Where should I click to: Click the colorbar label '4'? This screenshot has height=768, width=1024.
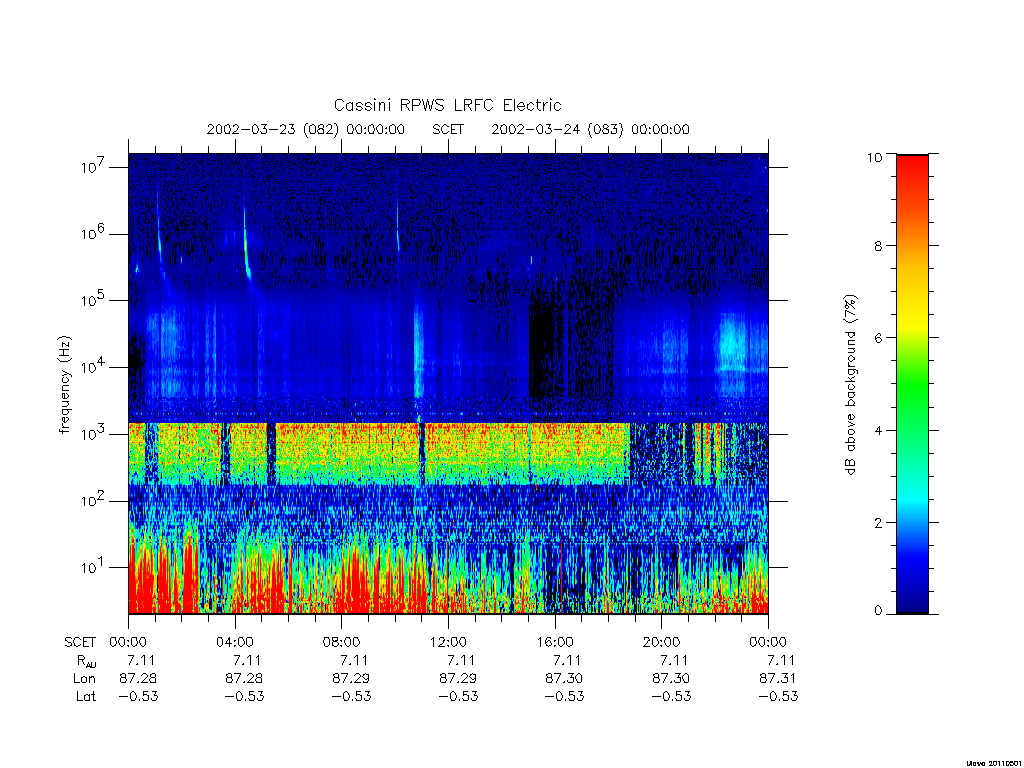[x=878, y=430]
